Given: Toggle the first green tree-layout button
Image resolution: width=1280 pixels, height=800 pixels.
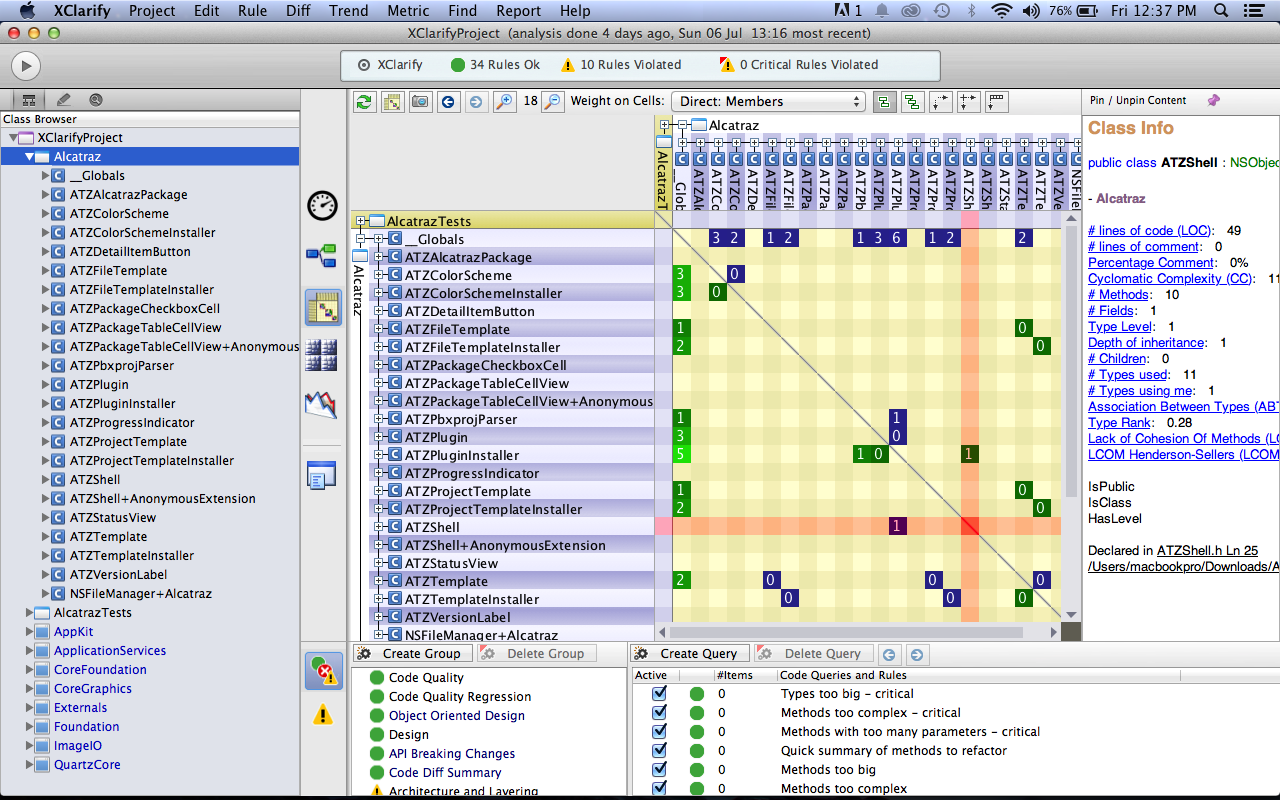Looking at the screenshot, I should point(884,101).
